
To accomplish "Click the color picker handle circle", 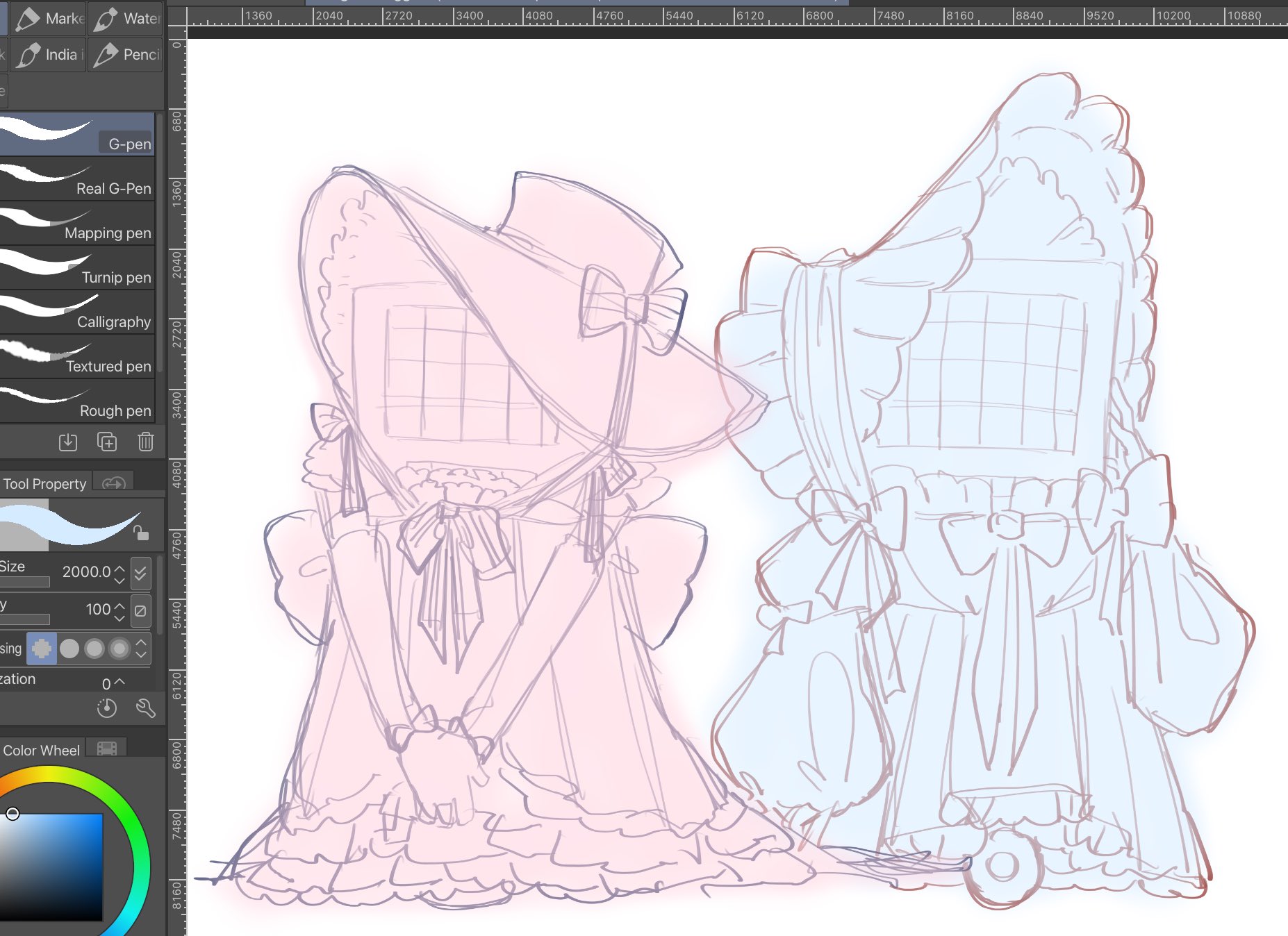I will [13, 814].
